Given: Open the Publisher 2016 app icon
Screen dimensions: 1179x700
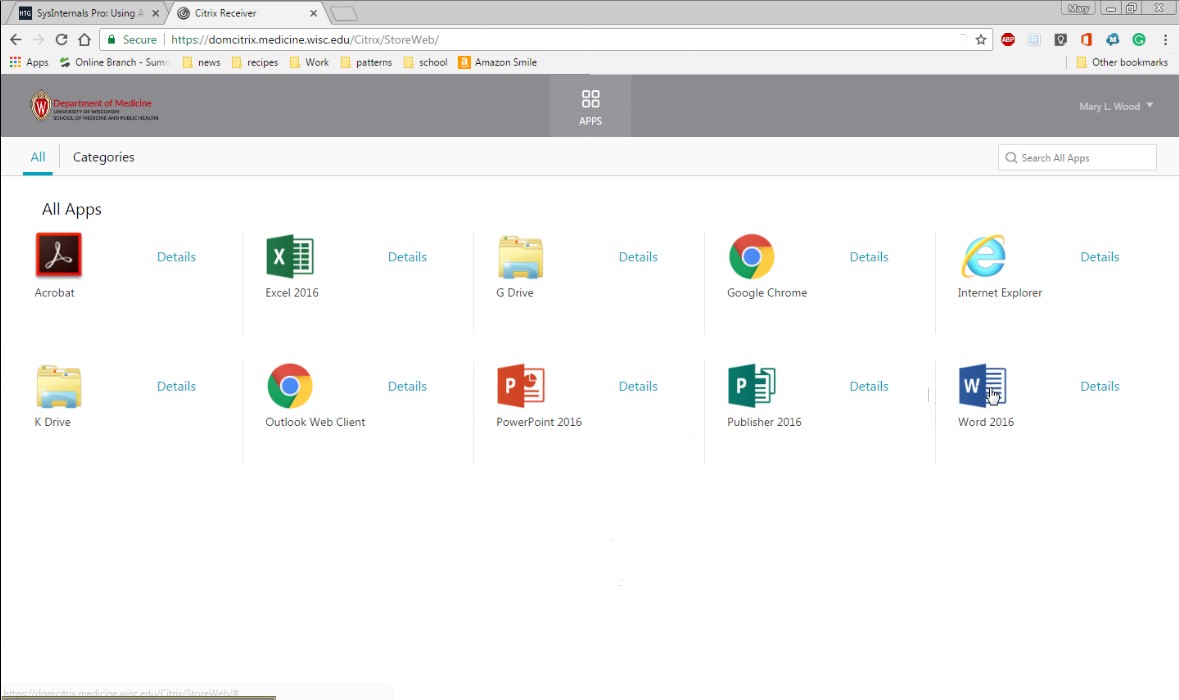Looking at the screenshot, I should coord(751,386).
